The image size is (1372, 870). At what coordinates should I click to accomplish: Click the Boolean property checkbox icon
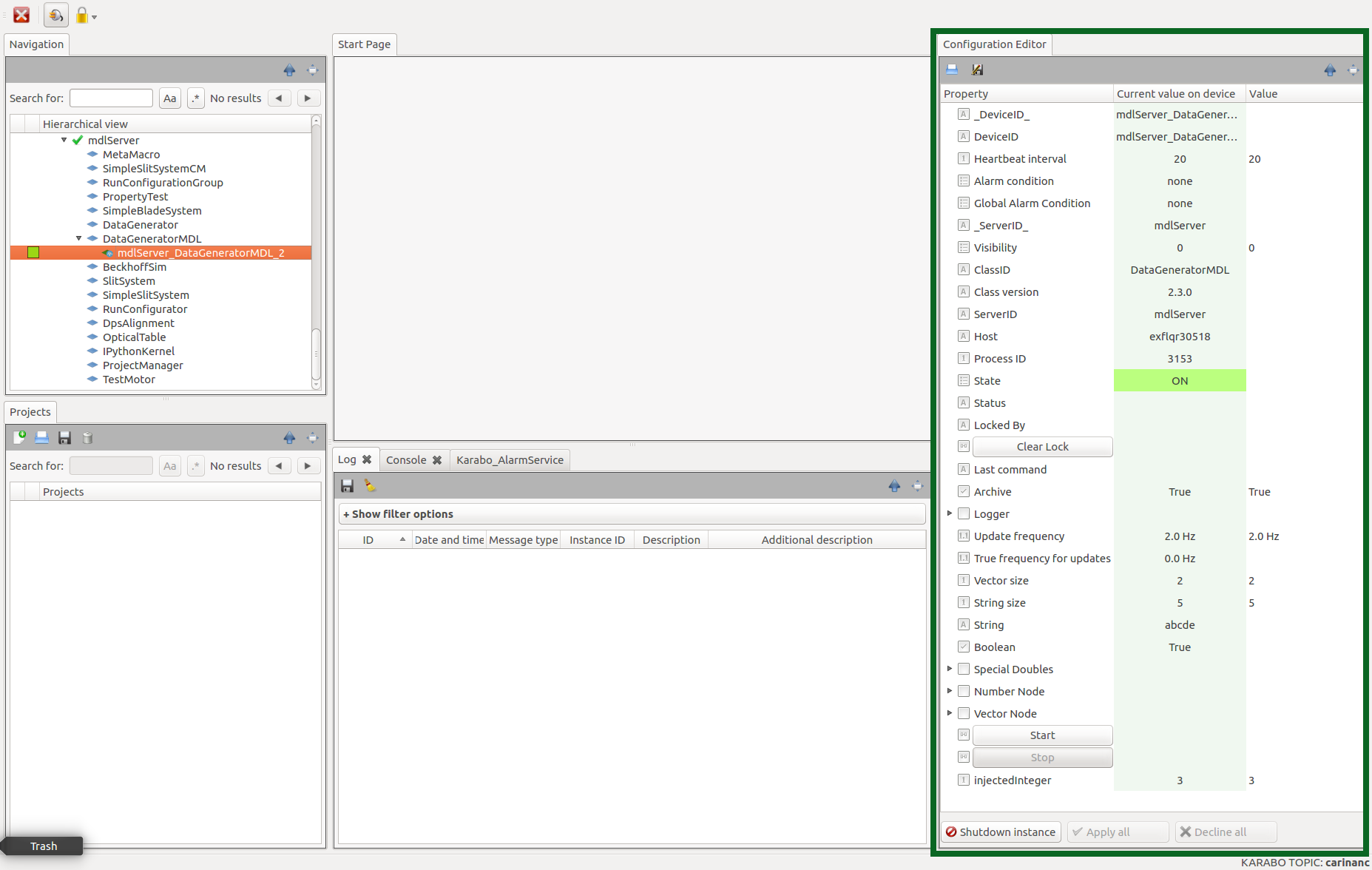pos(964,647)
